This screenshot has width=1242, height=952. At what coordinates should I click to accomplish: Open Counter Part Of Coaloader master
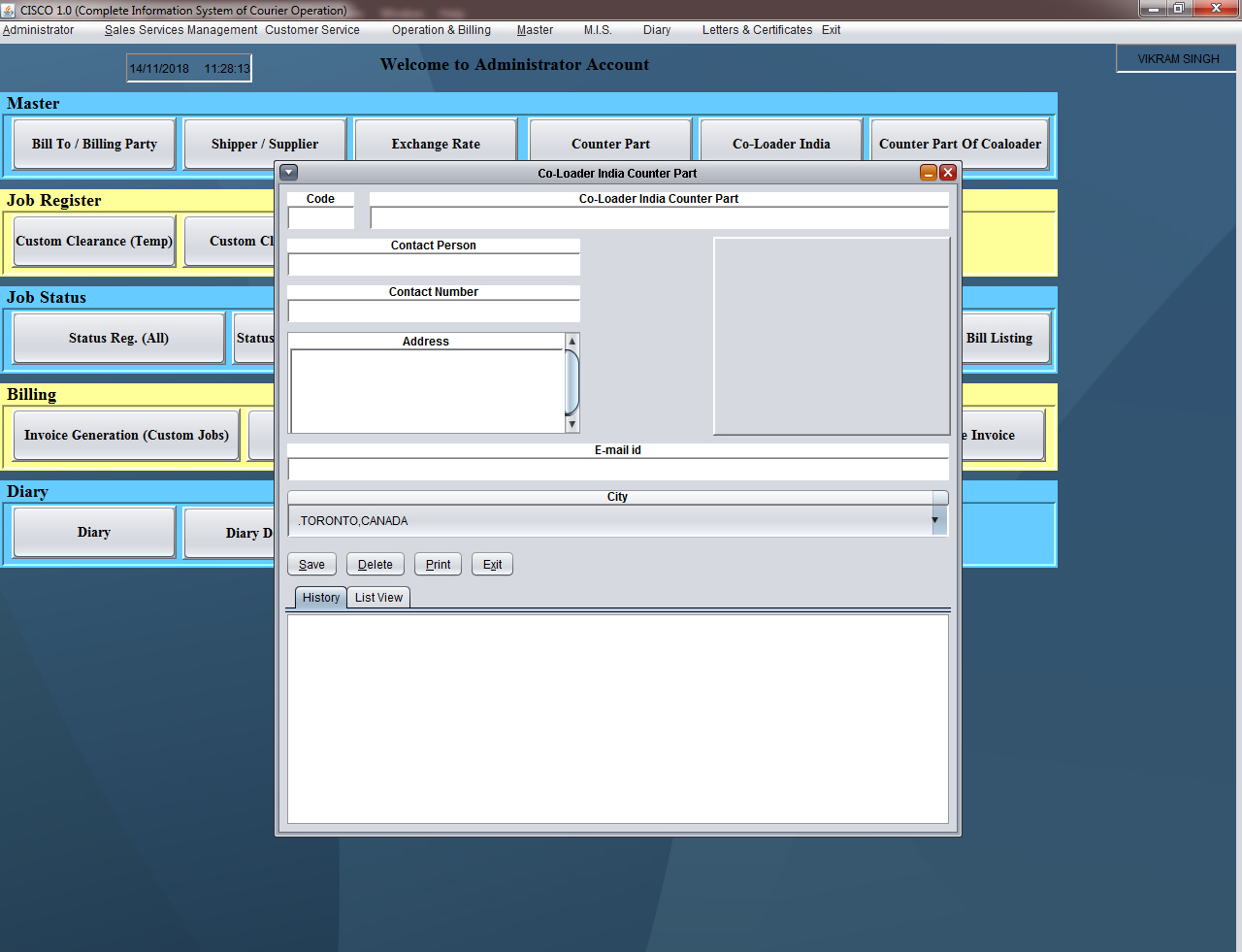[960, 144]
